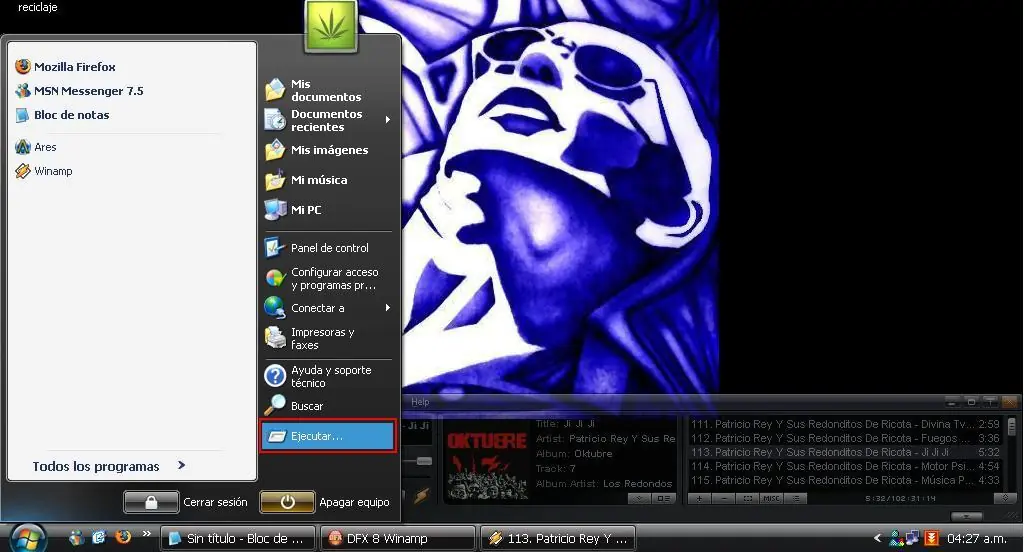This screenshot has height=552, width=1025.
Task: Select playlist track 113 Ji Ji Ji
Action: pos(845,453)
